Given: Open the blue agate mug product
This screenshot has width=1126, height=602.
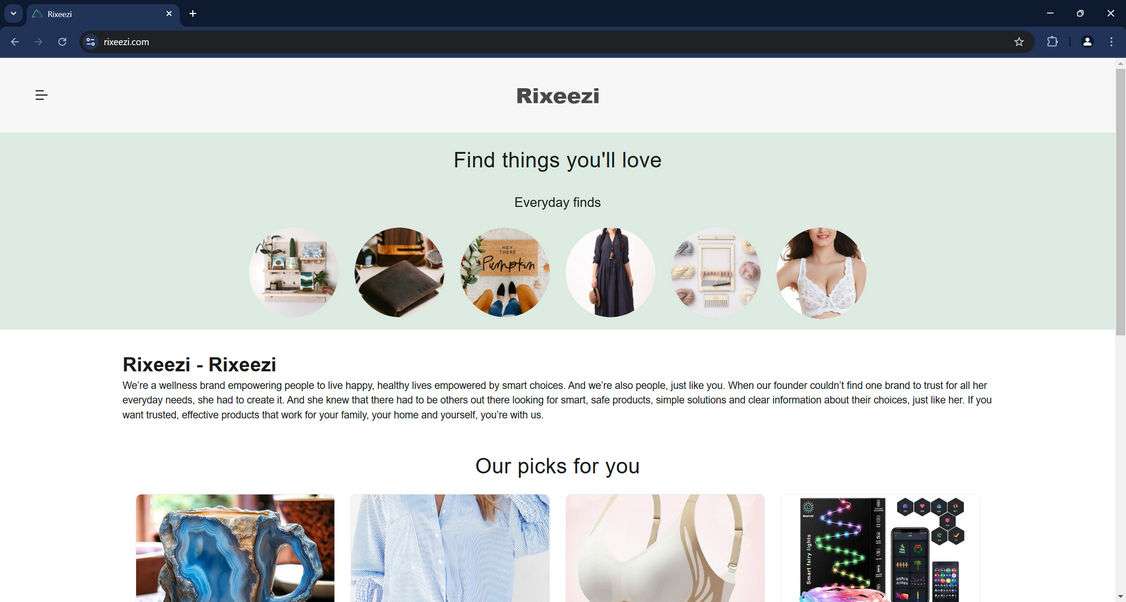Looking at the screenshot, I should click(235, 547).
